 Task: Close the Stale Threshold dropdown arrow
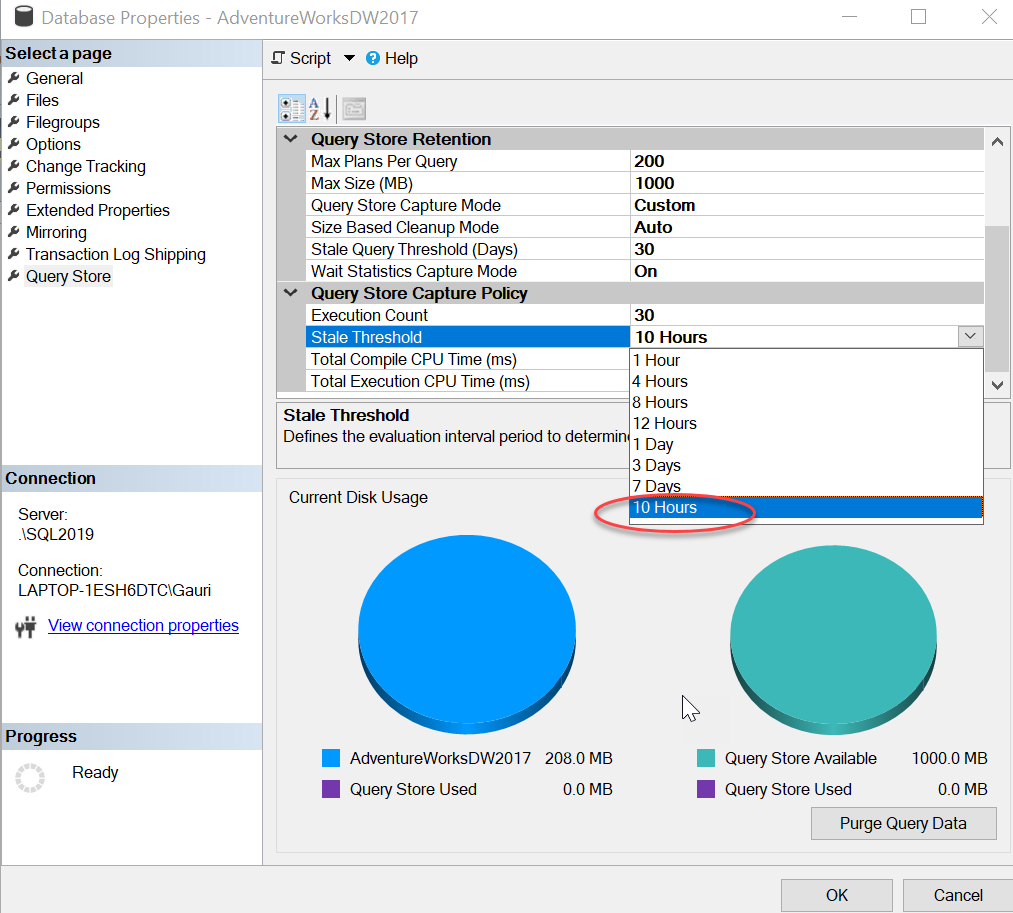pos(970,337)
